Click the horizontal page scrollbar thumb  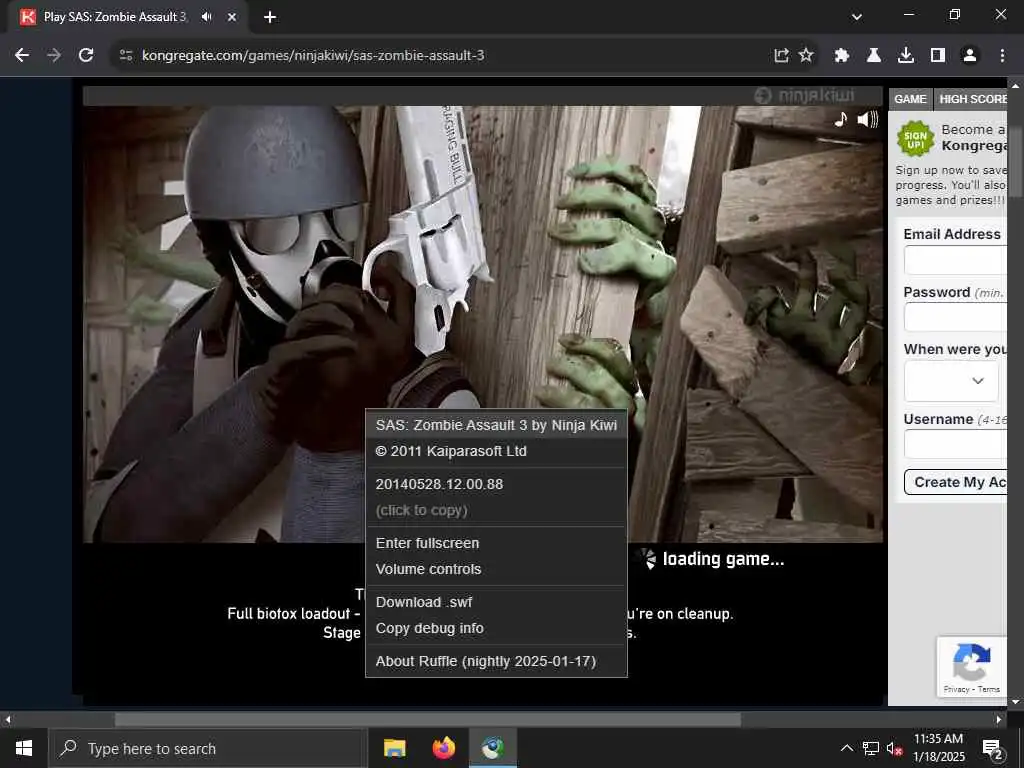click(x=428, y=720)
